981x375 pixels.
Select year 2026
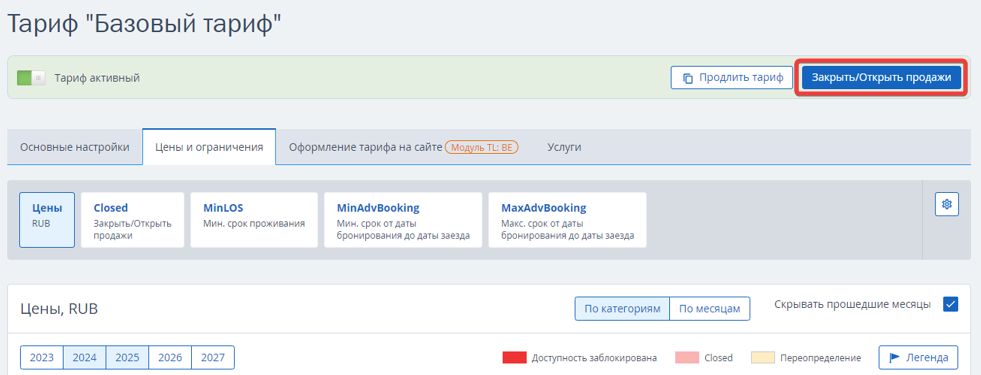click(x=170, y=357)
